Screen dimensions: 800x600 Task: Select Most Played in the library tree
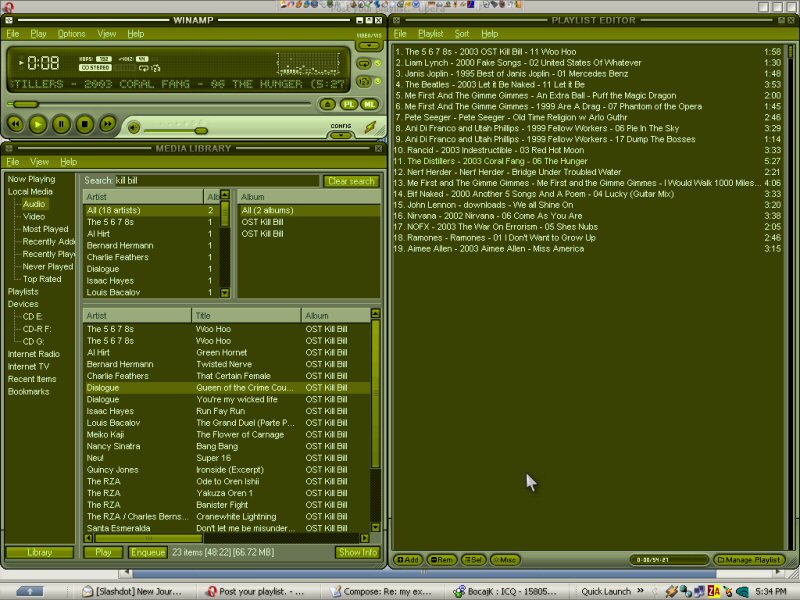[x=46, y=229]
